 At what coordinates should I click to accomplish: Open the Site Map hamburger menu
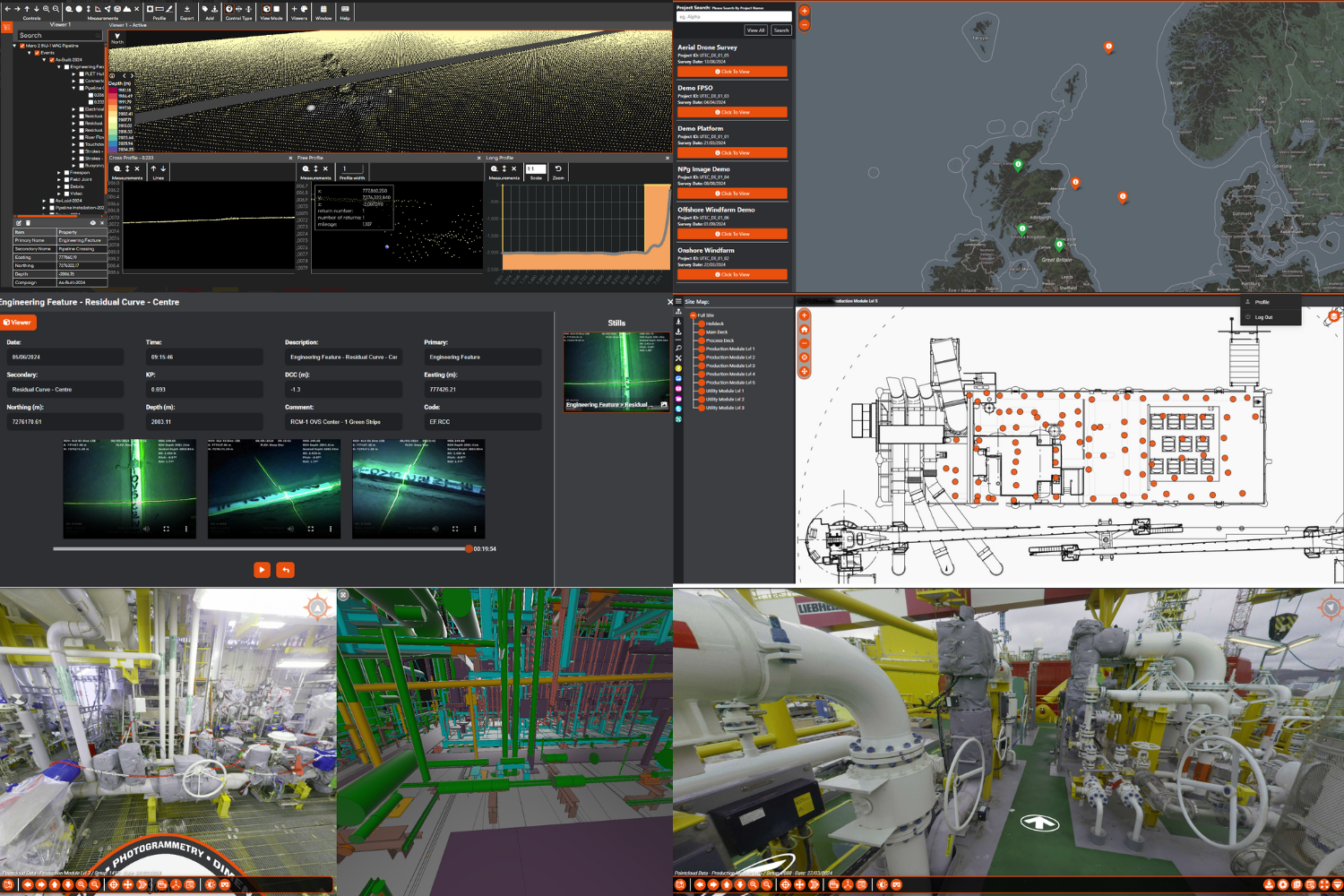click(678, 301)
